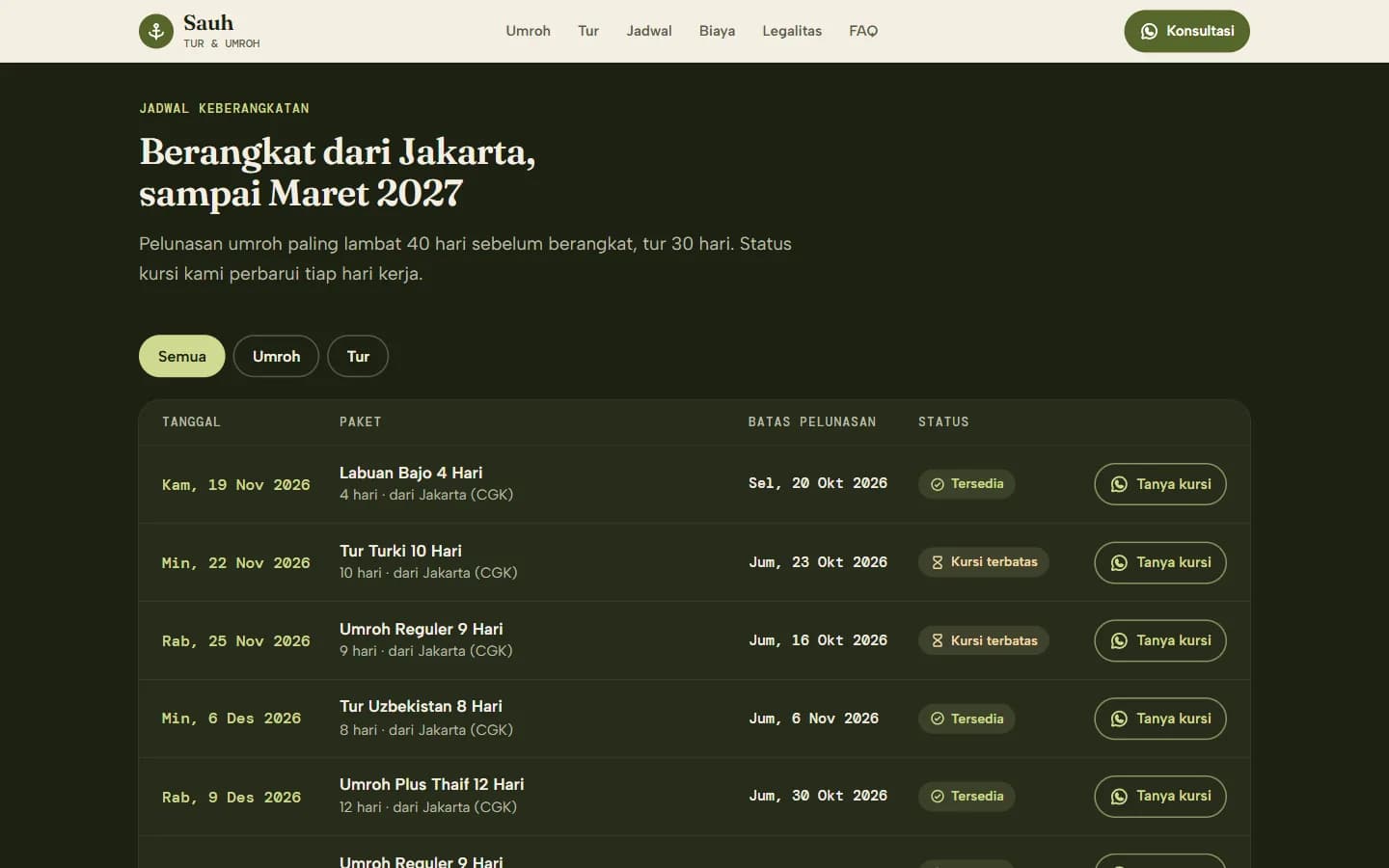
Task: Click WhatsApp icon in the 25 Nov row's Tanya kursi
Action: [1119, 640]
